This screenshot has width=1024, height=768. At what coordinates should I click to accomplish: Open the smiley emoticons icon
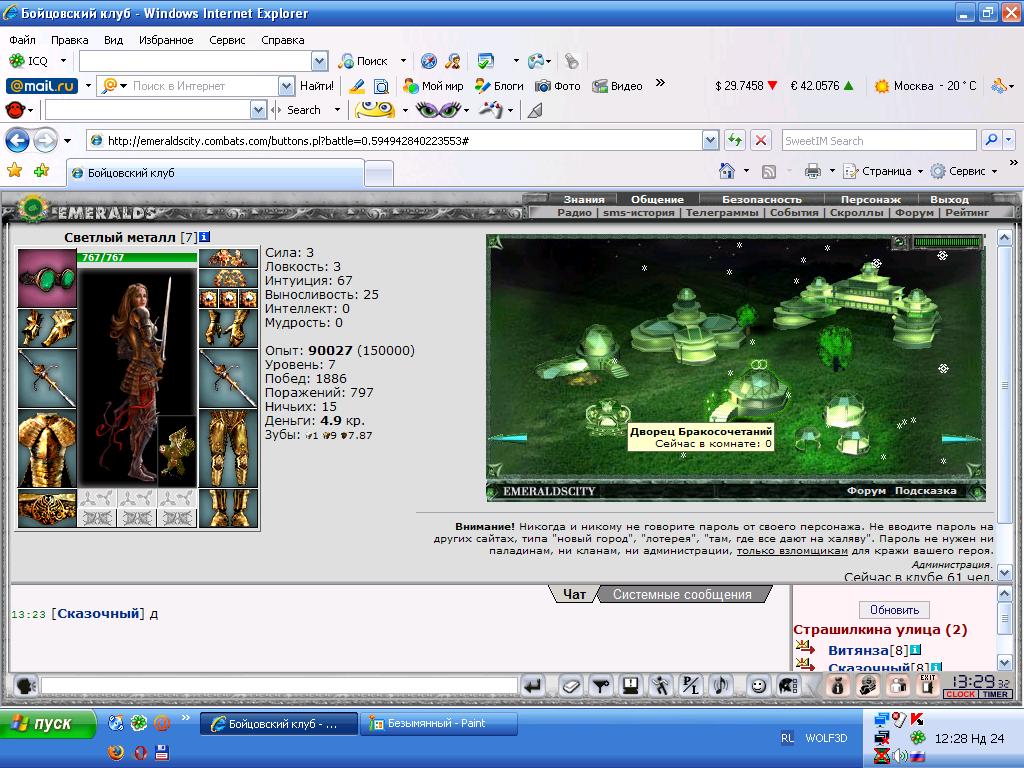(758, 686)
